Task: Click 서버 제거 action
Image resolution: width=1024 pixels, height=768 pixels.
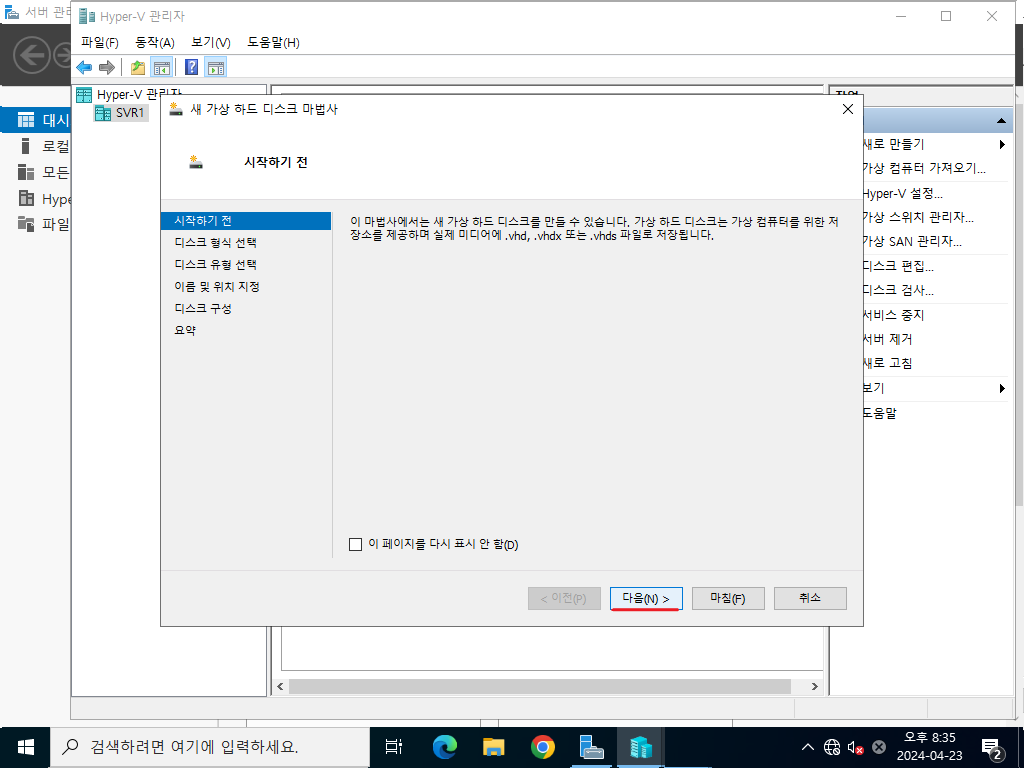Action: click(888, 340)
